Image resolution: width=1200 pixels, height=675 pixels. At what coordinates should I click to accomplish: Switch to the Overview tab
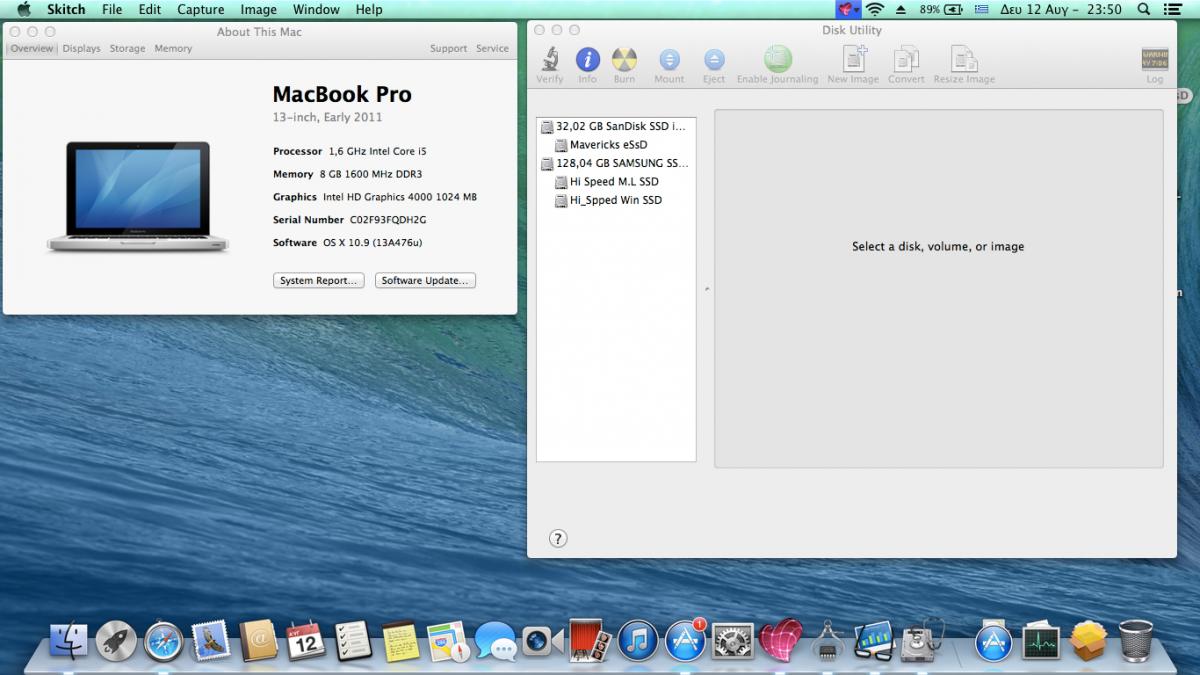tap(32, 48)
